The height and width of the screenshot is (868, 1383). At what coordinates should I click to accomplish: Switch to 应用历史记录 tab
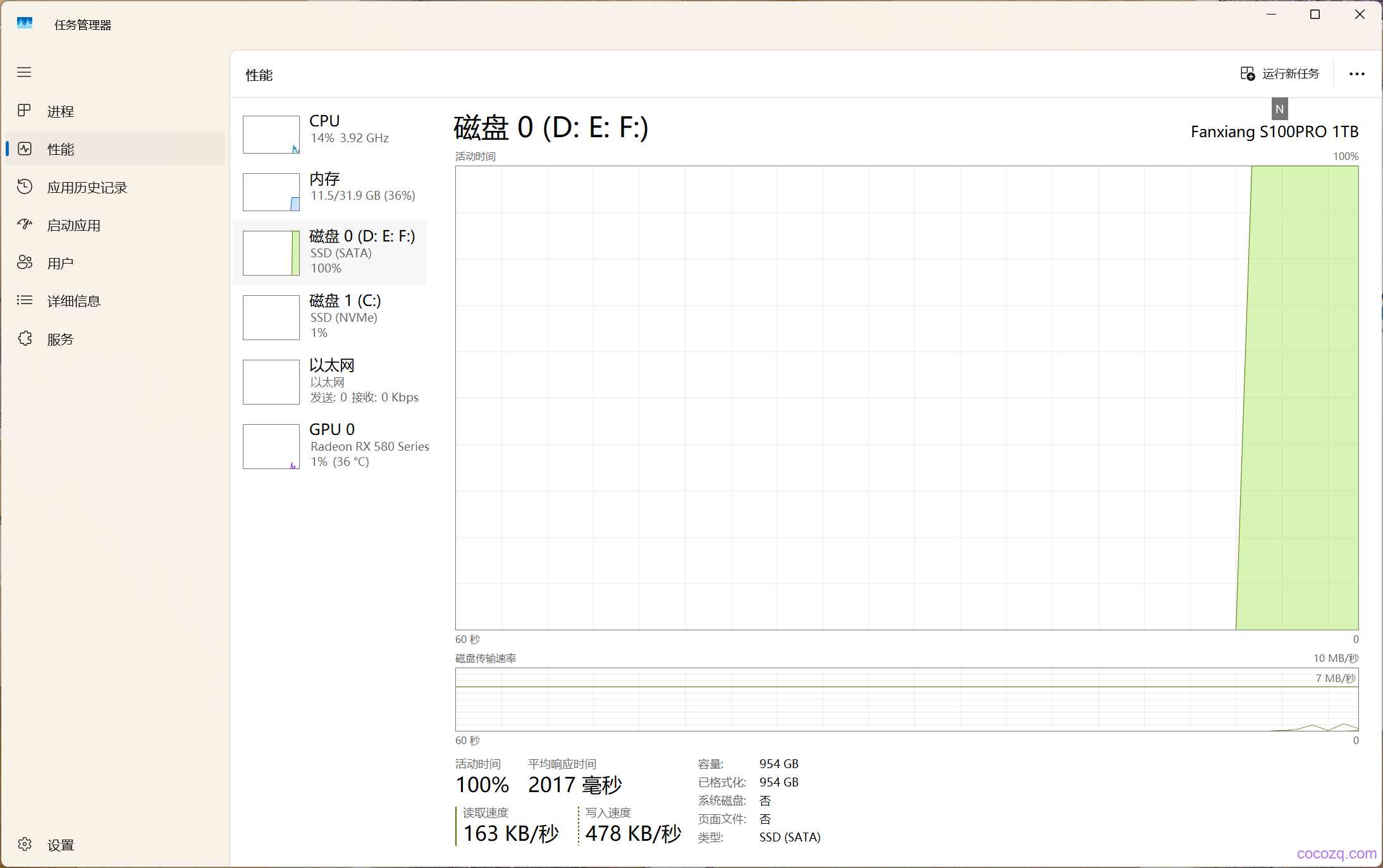[x=116, y=187]
